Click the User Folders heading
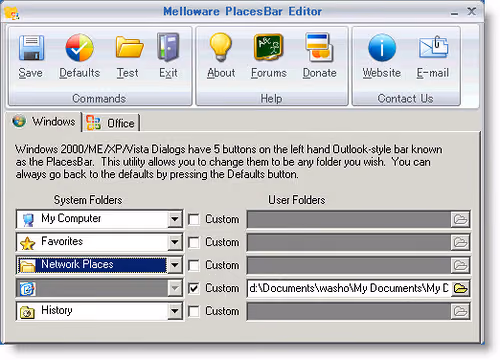Viewport: 500px width, 360px height. pos(297,200)
